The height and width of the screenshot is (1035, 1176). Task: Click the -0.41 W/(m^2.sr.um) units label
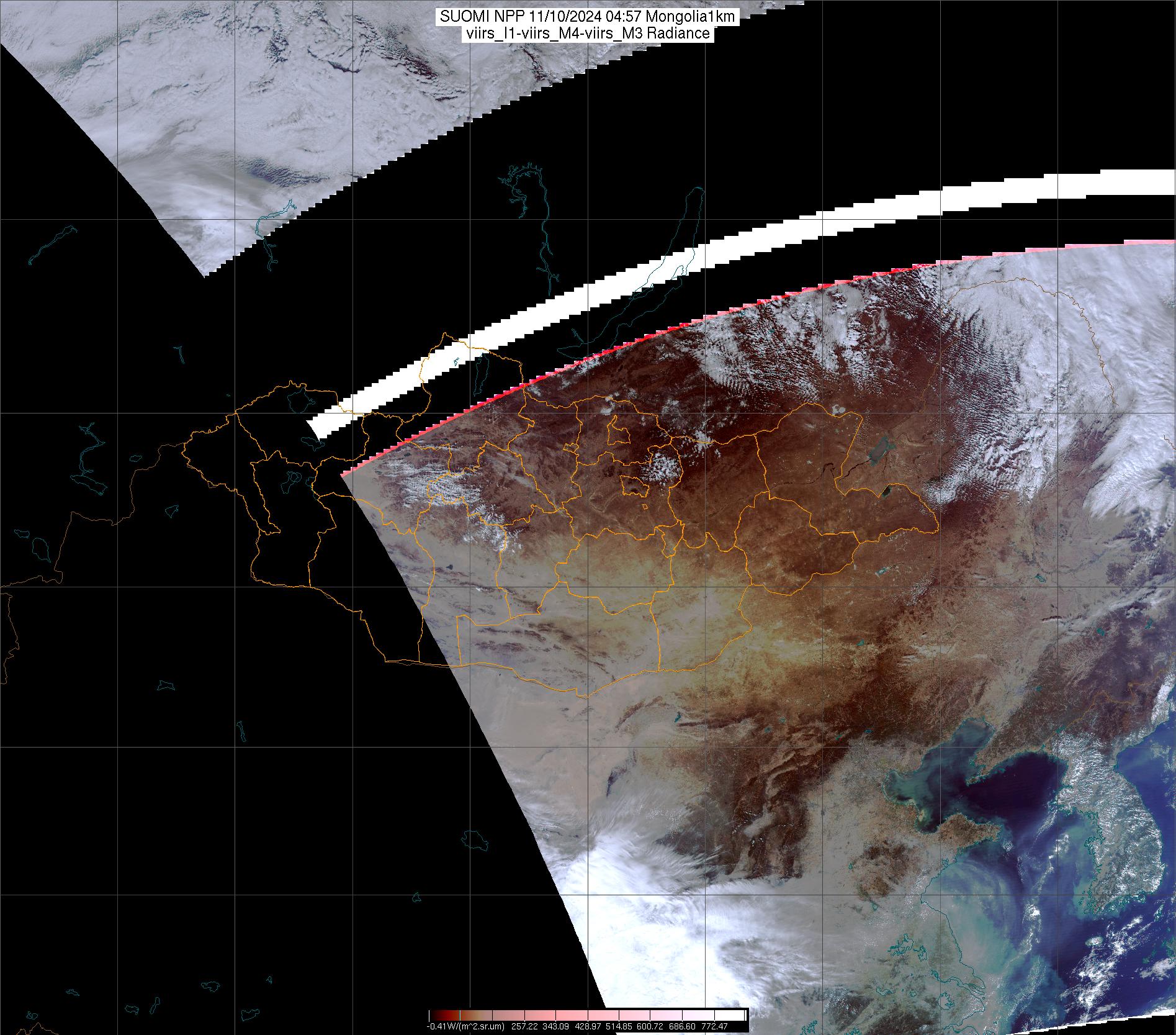click(x=466, y=1027)
